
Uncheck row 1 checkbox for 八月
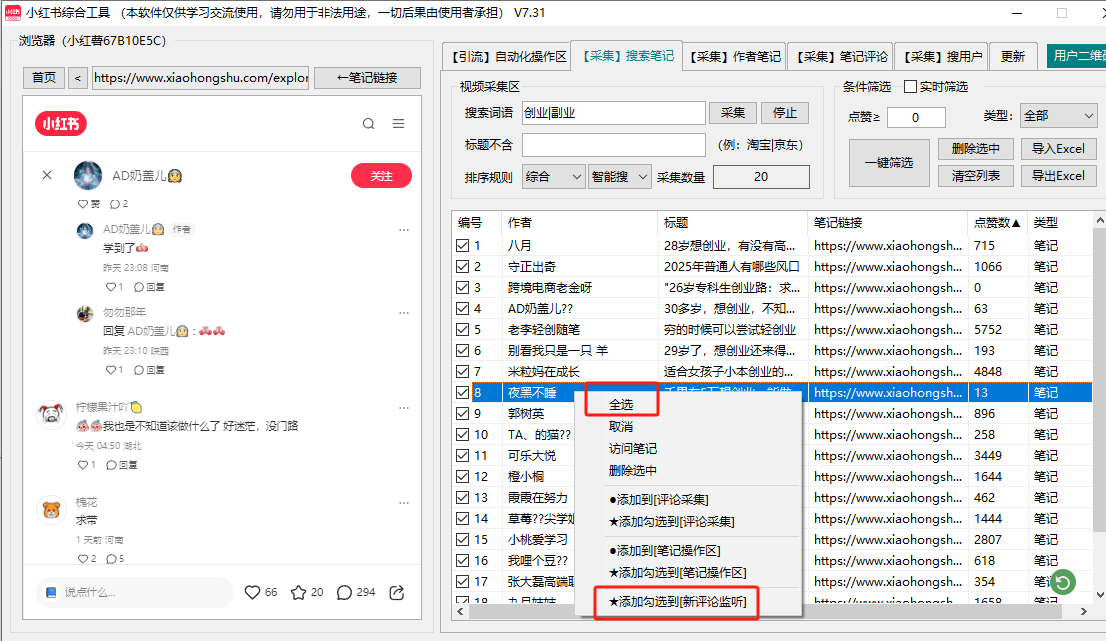click(462, 246)
